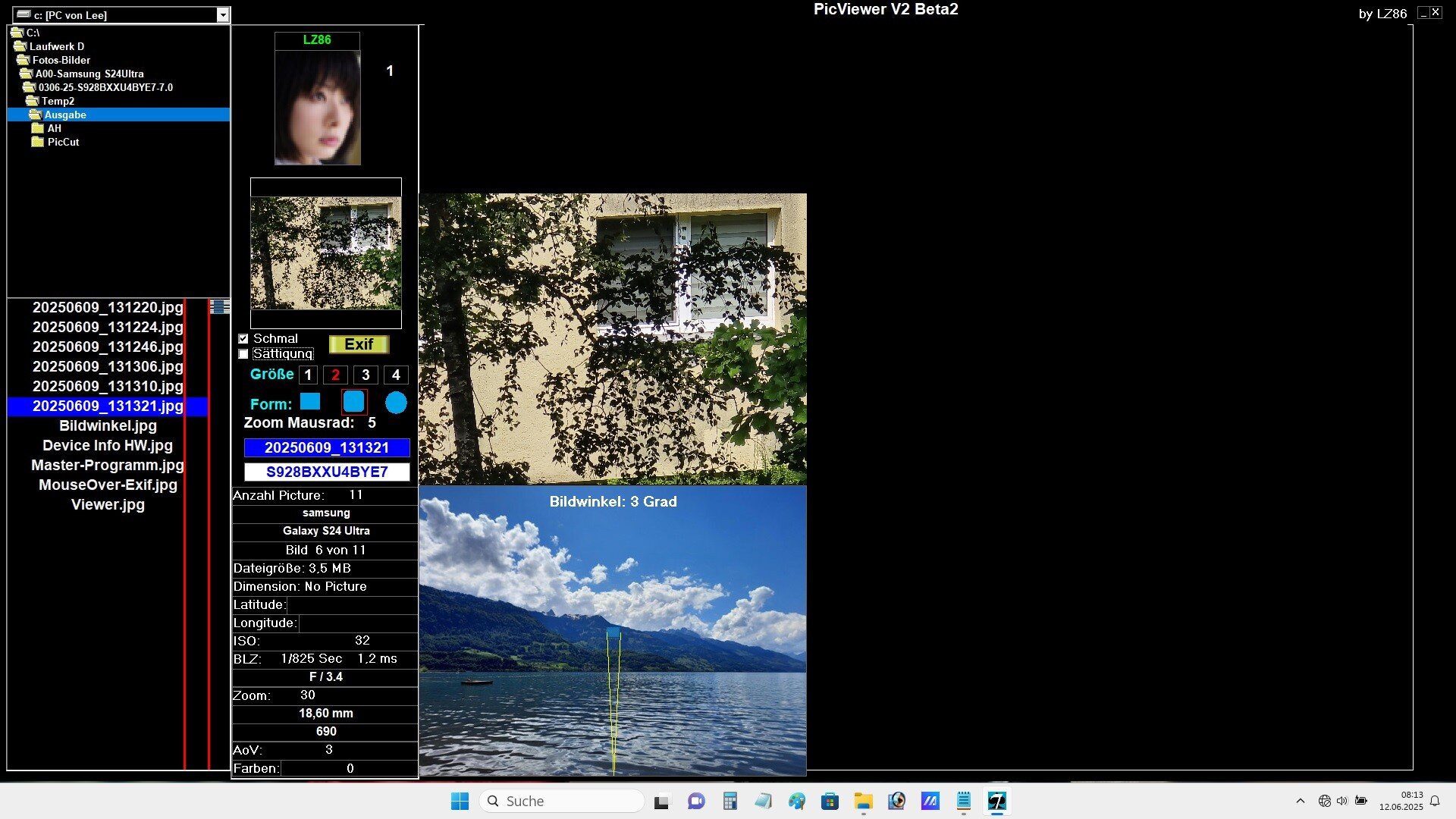Open the PicCut folder in the tree
This screenshot has width=1456, height=819.
63,142
